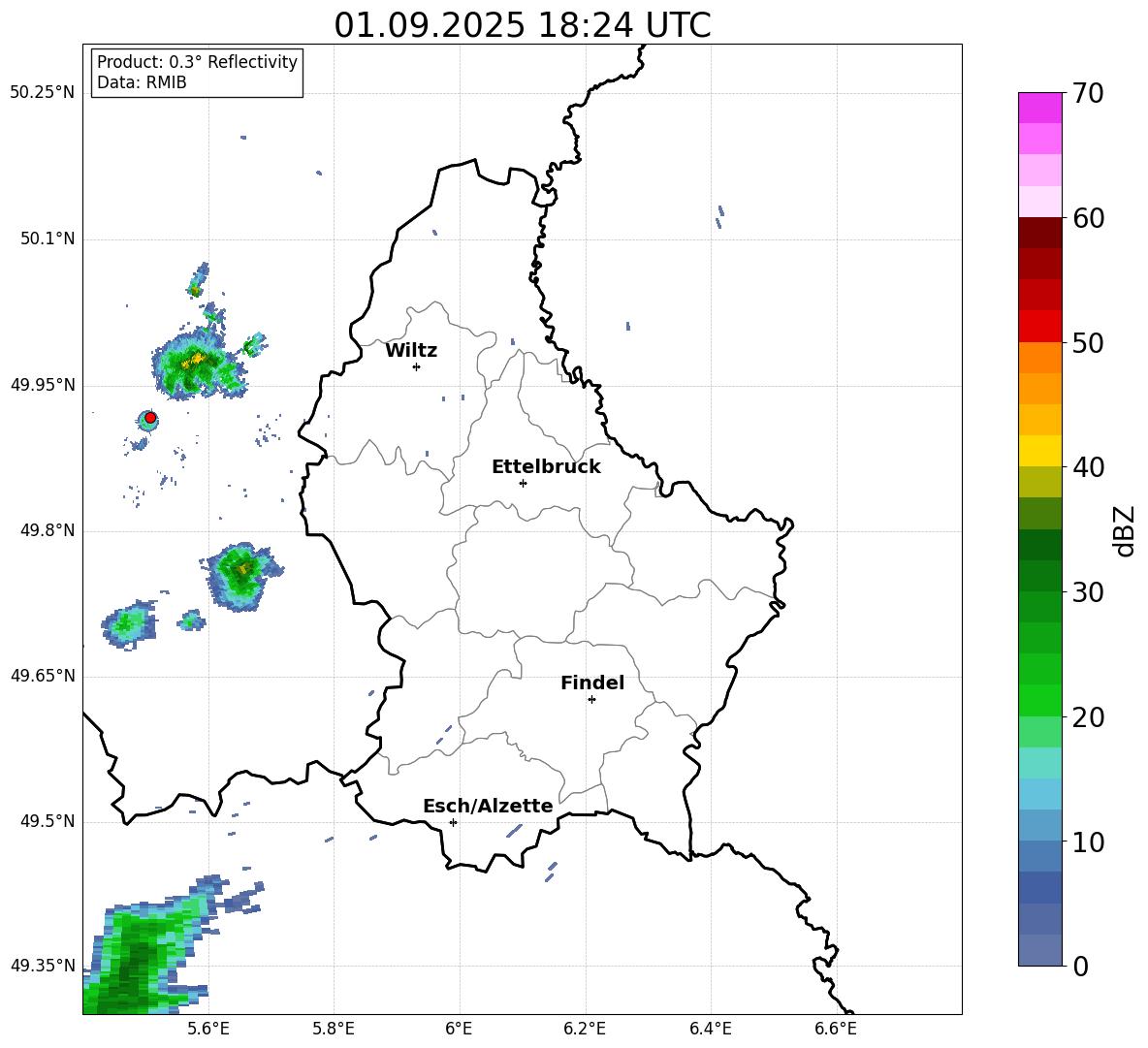
Task: Click the 40 dBZ colorbar label
Action: (1087, 467)
